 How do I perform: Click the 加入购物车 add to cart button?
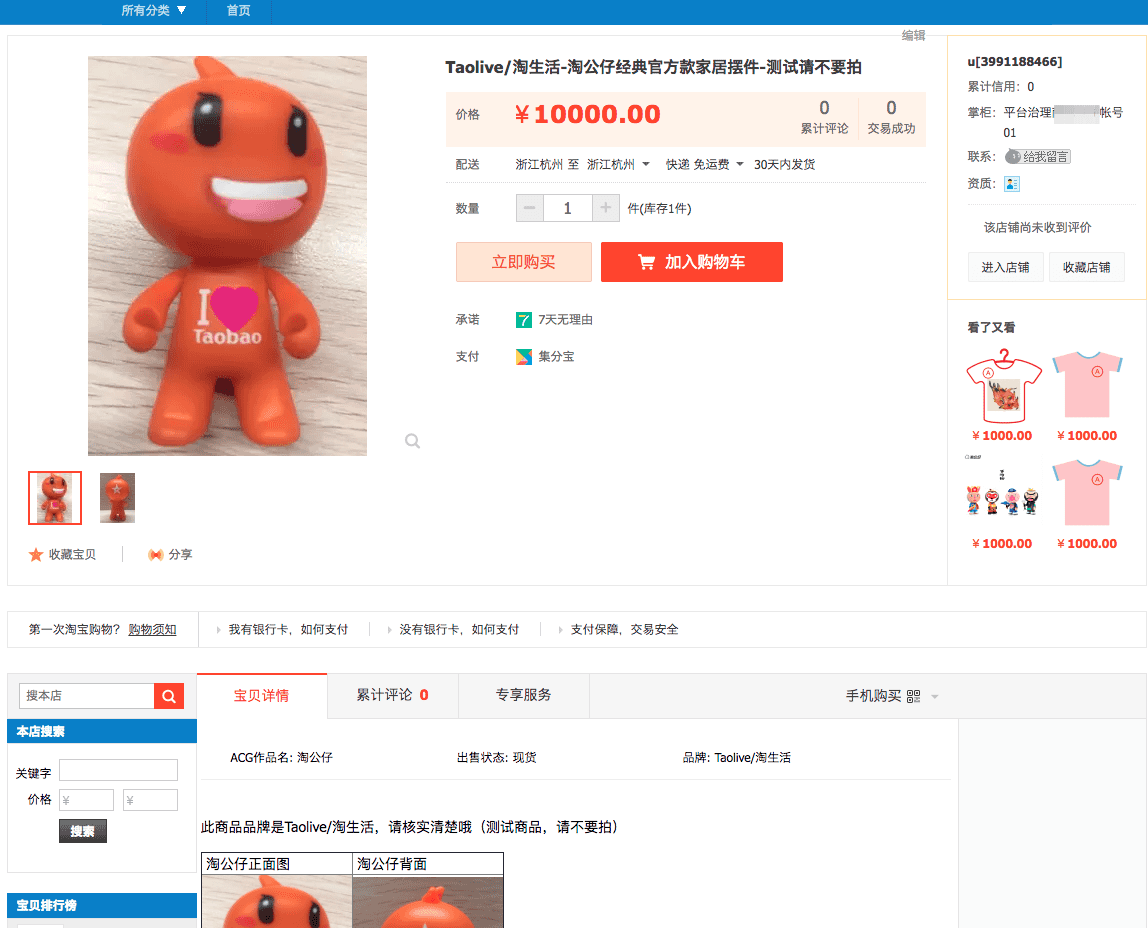coord(692,262)
